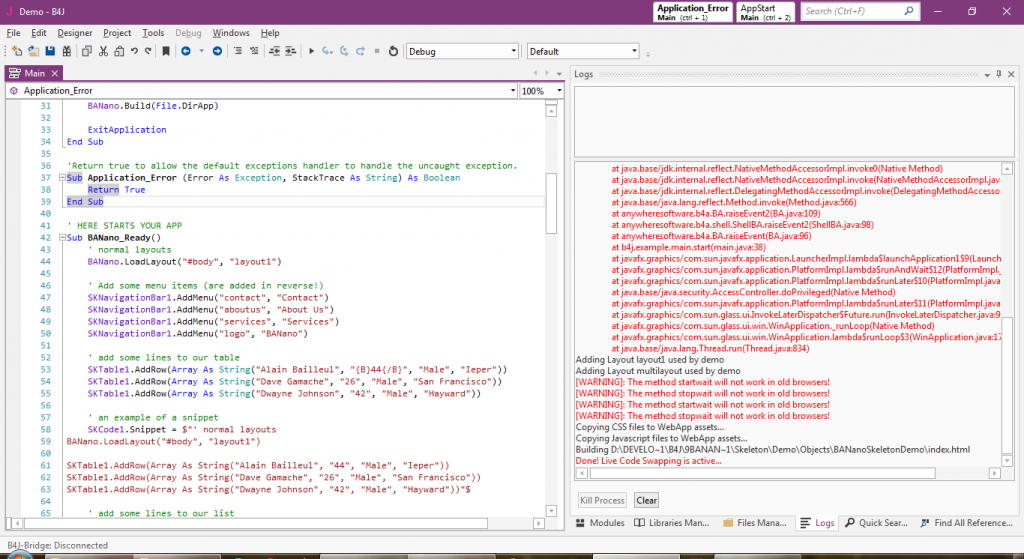Viewport: 1024px width, 559px height.
Task: Expand the Default build dropdown
Action: click(x=583, y=51)
